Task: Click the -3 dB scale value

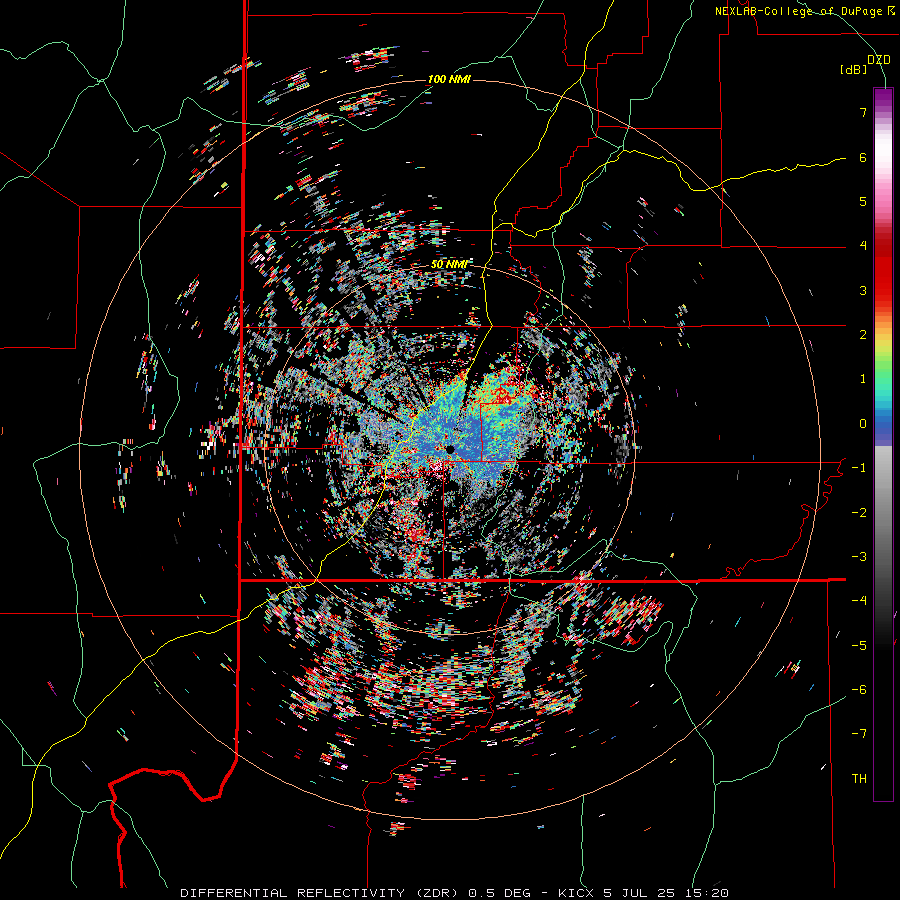Action: pos(859,557)
